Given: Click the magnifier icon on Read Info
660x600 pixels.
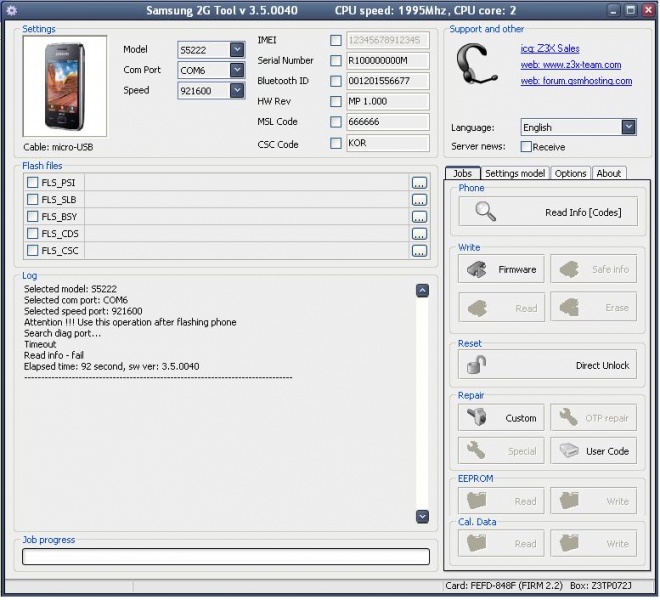Looking at the screenshot, I should pos(485,211).
